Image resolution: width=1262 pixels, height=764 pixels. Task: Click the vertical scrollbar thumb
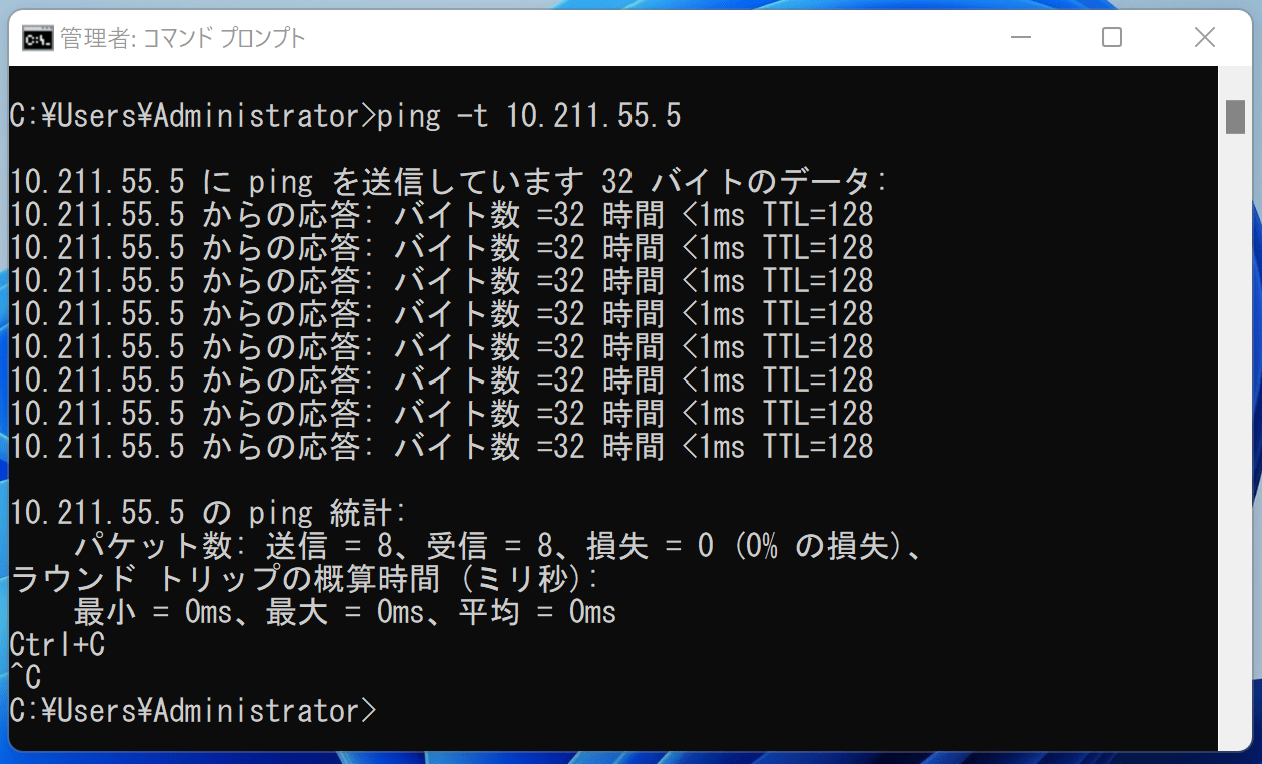[1235, 116]
